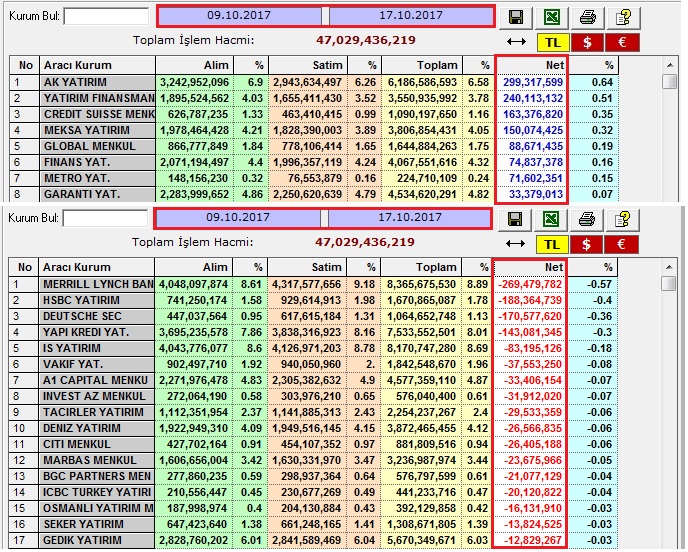Sort upper table by Toplam column
688x552 pixels.
(422, 65)
